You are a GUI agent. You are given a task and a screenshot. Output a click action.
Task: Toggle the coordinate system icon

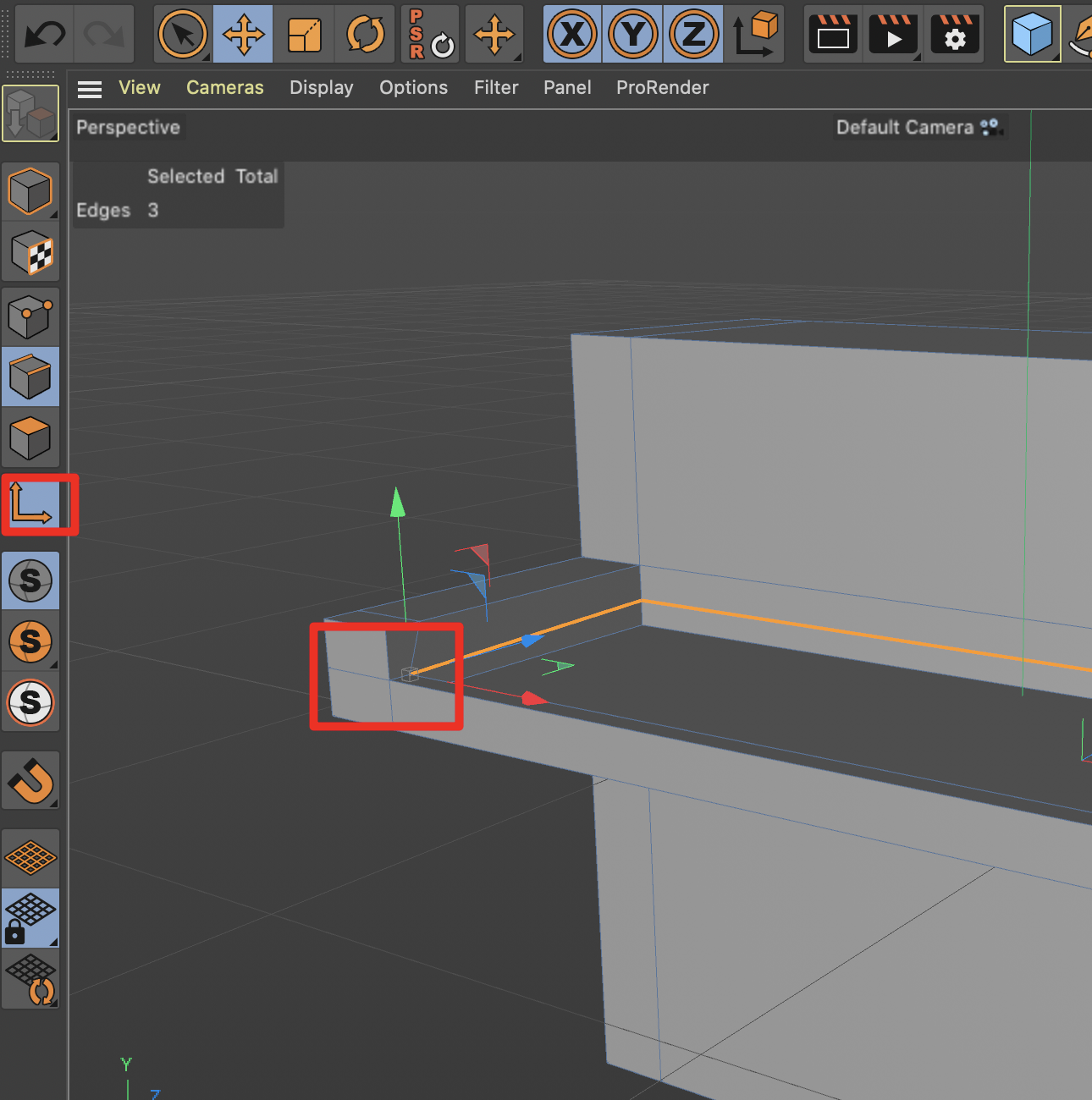coord(754,35)
